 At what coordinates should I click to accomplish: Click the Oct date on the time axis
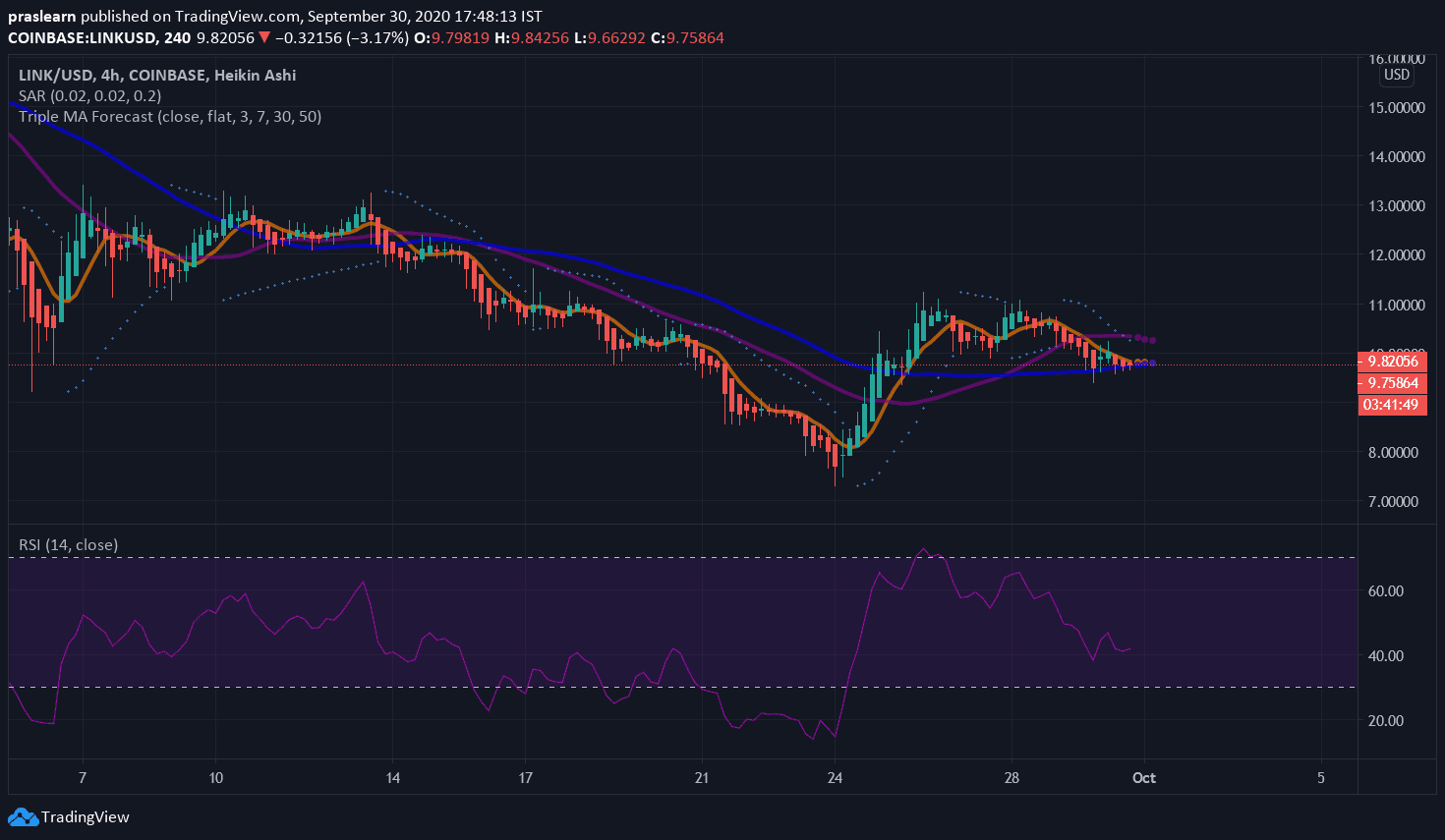[1143, 778]
